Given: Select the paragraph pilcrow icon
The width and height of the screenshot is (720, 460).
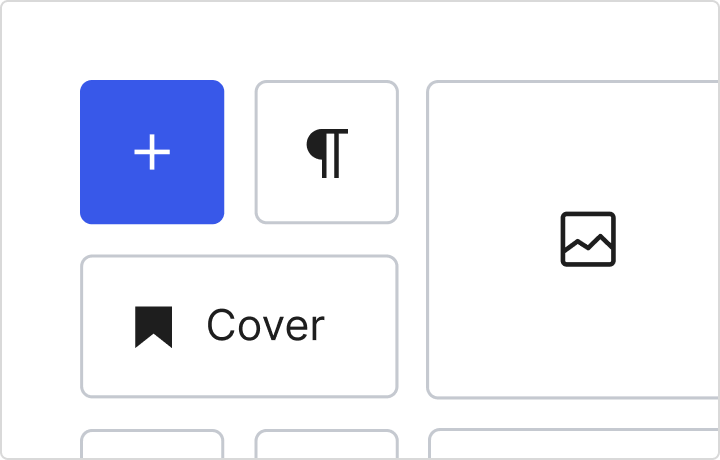Looking at the screenshot, I should coord(327,153).
